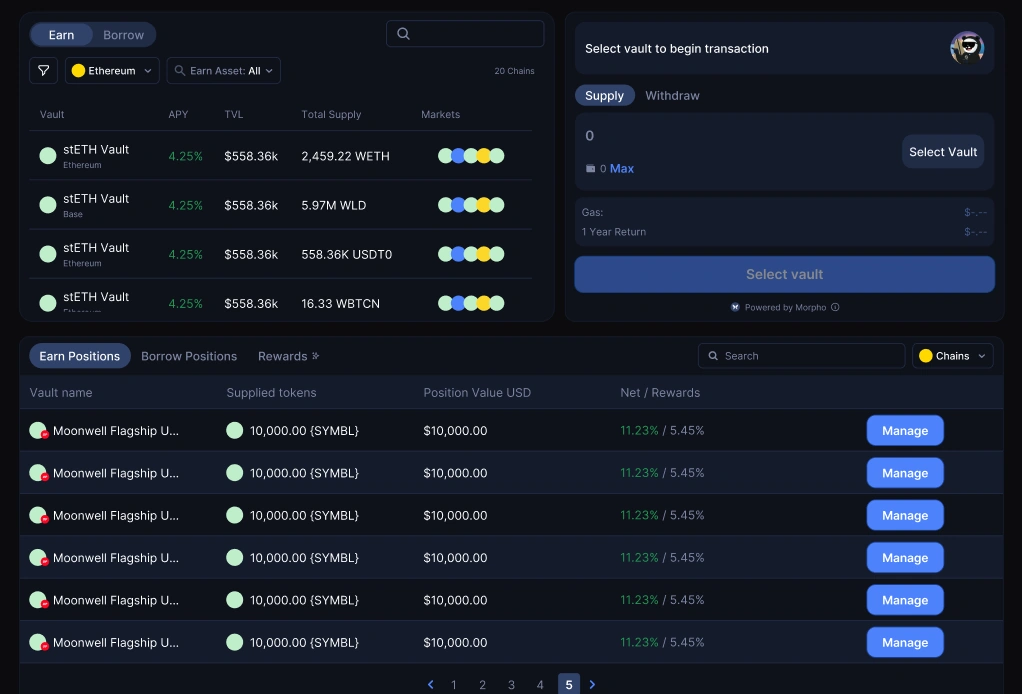Click the sparkle icon next to the Rewards tab
This screenshot has height=694, width=1022.
point(315,356)
